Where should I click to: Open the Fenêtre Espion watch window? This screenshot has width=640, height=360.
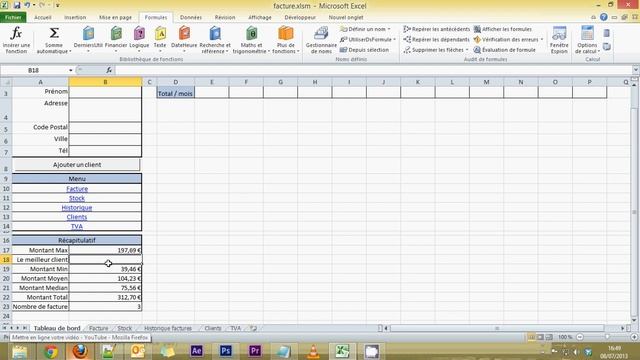pos(559,40)
